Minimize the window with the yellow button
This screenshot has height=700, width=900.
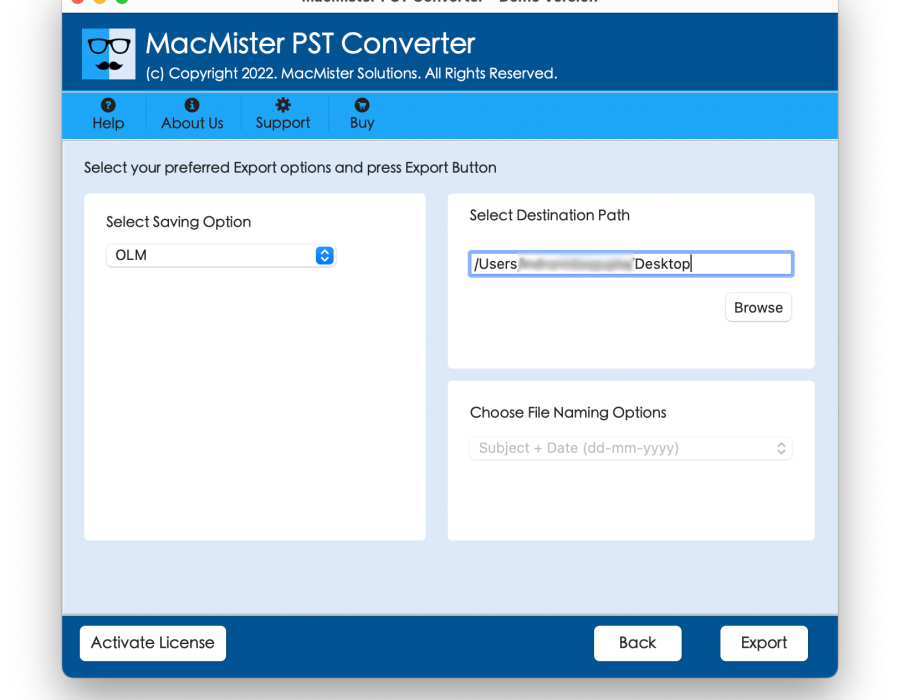[101, 1]
